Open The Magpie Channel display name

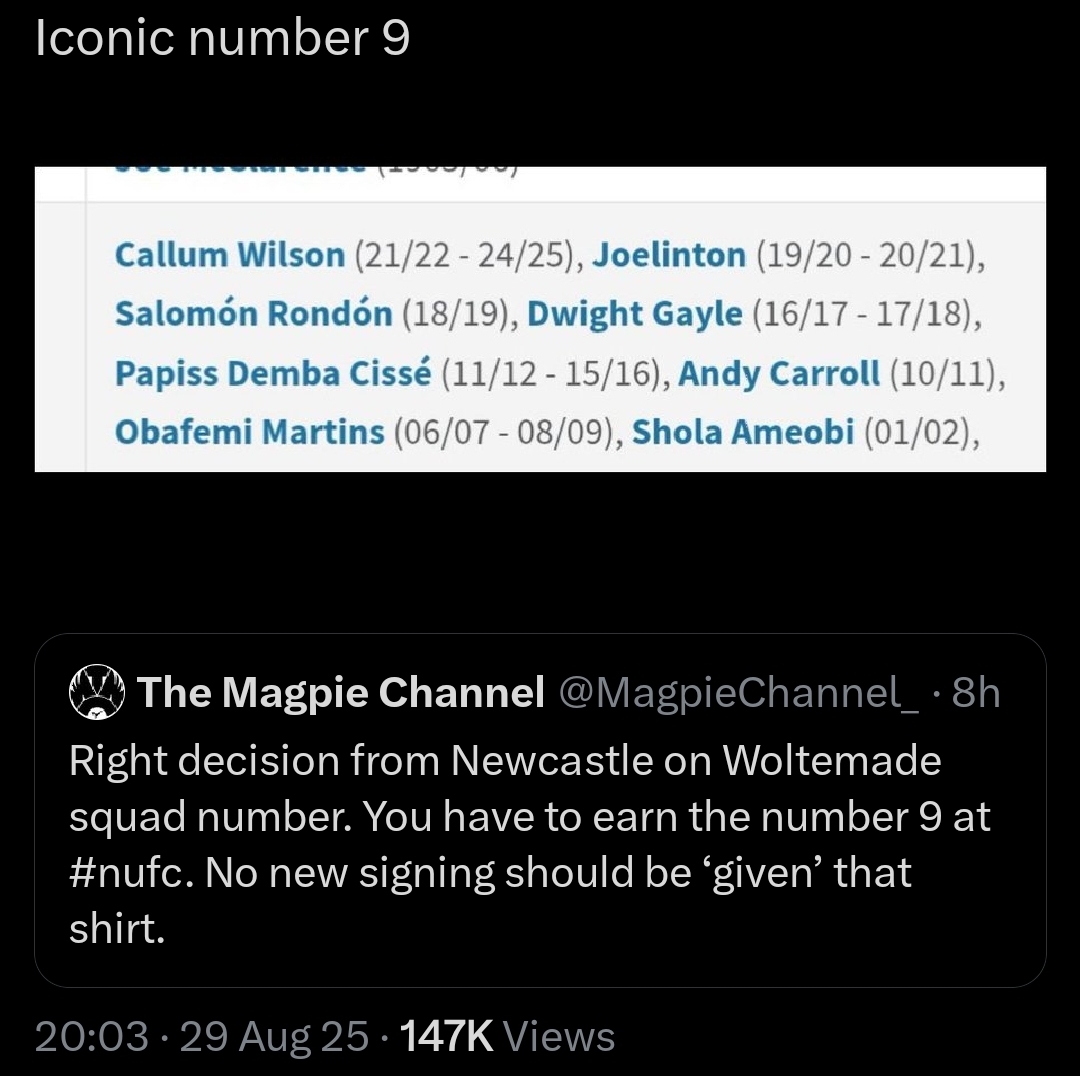(x=341, y=692)
